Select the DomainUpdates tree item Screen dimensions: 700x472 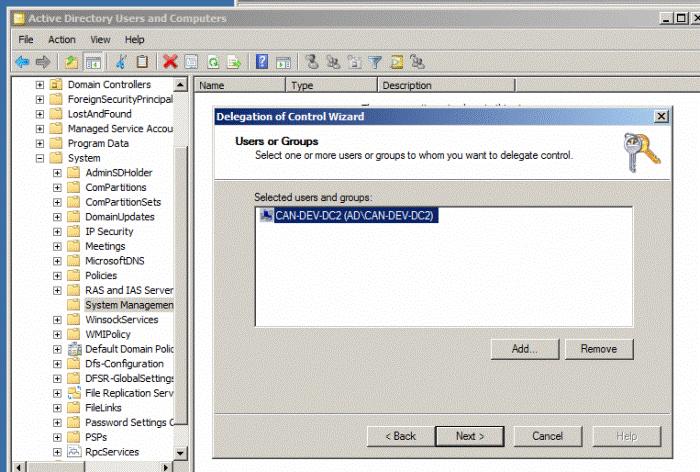tap(120, 217)
